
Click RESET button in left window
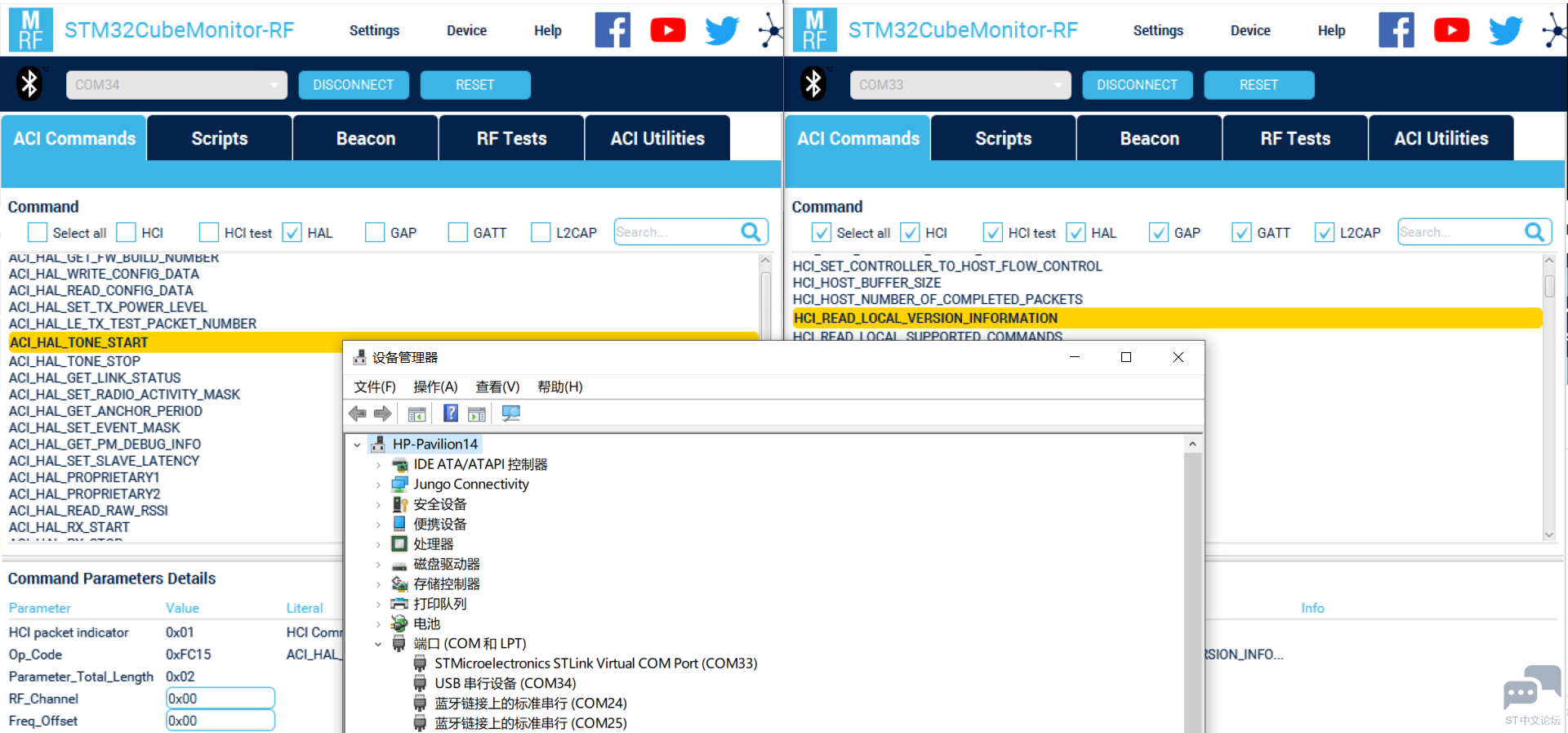475,85
